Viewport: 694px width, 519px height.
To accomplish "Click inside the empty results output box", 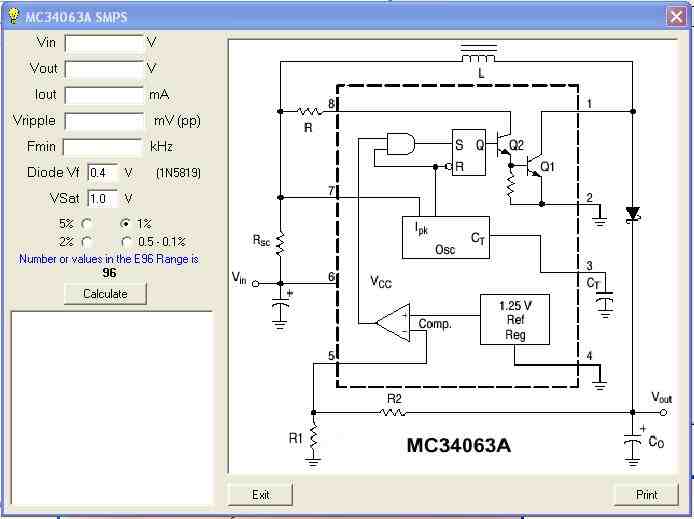I will [x=112, y=408].
